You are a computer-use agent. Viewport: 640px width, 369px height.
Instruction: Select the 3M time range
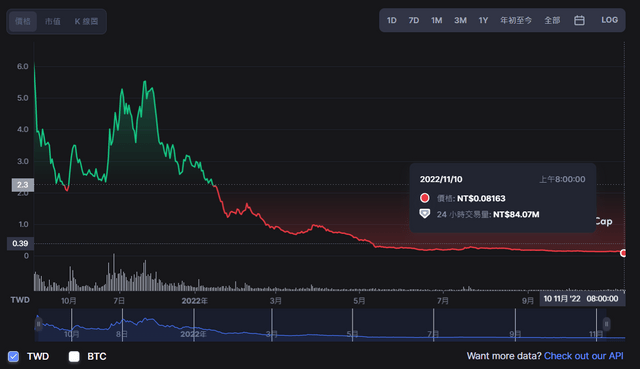click(x=460, y=20)
